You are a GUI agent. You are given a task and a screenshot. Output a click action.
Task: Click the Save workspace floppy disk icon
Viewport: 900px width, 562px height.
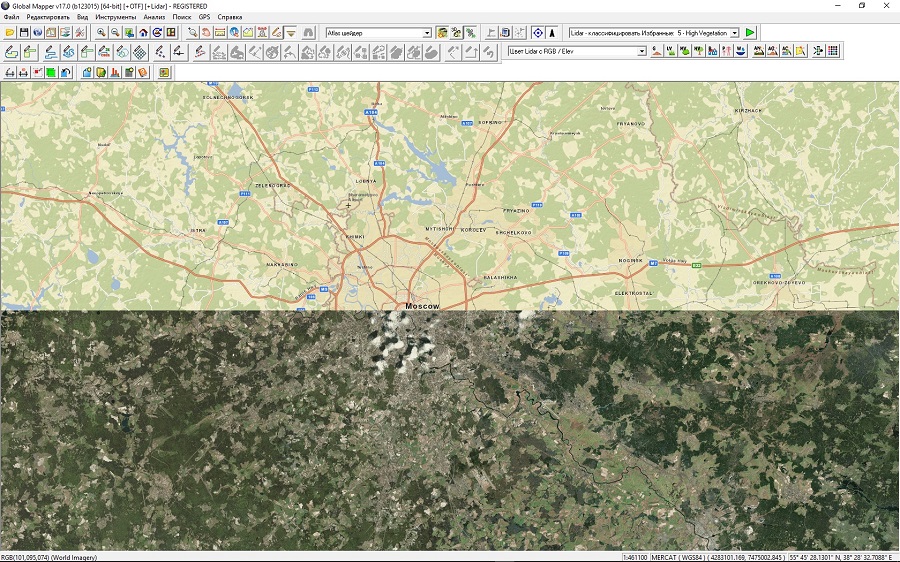(23, 33)
